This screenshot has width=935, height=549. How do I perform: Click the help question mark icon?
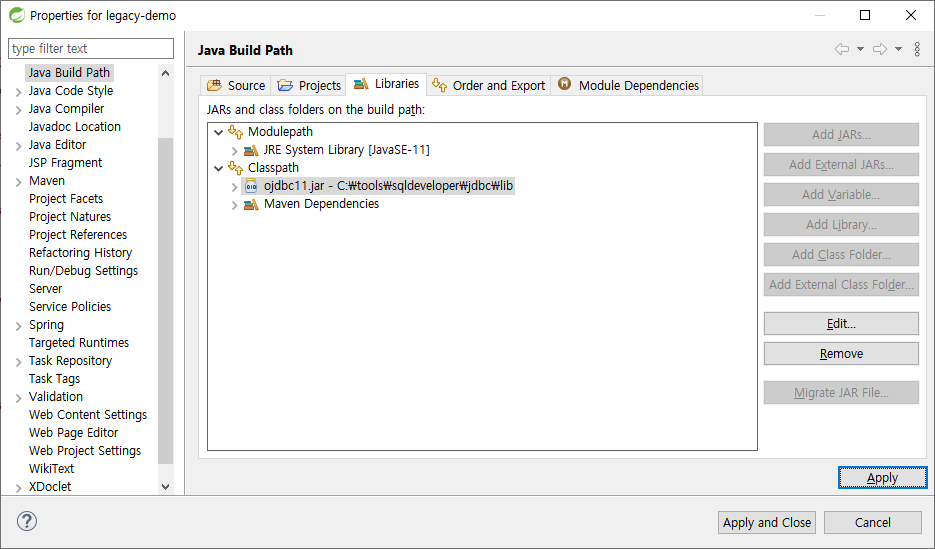27,521
